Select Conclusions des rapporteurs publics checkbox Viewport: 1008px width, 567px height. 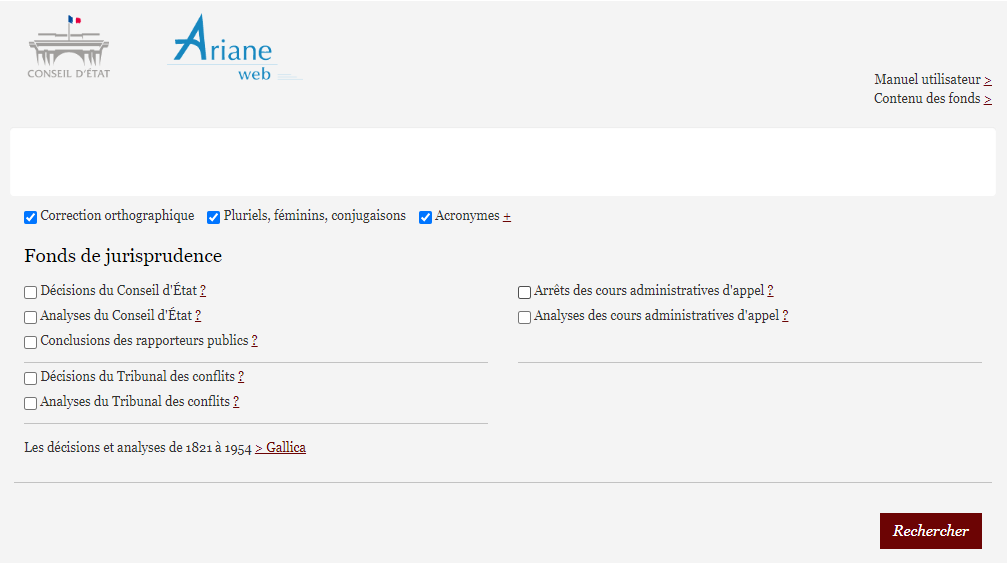tap(30, 343)
